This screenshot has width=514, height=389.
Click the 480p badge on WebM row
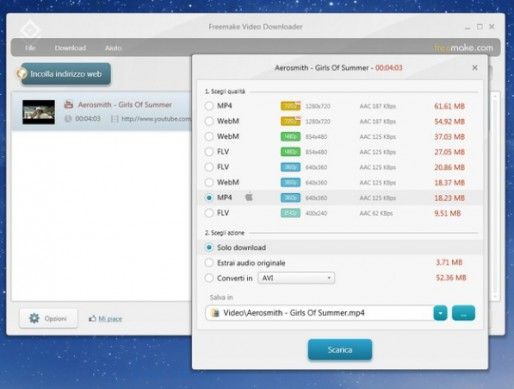coord(290,136)
